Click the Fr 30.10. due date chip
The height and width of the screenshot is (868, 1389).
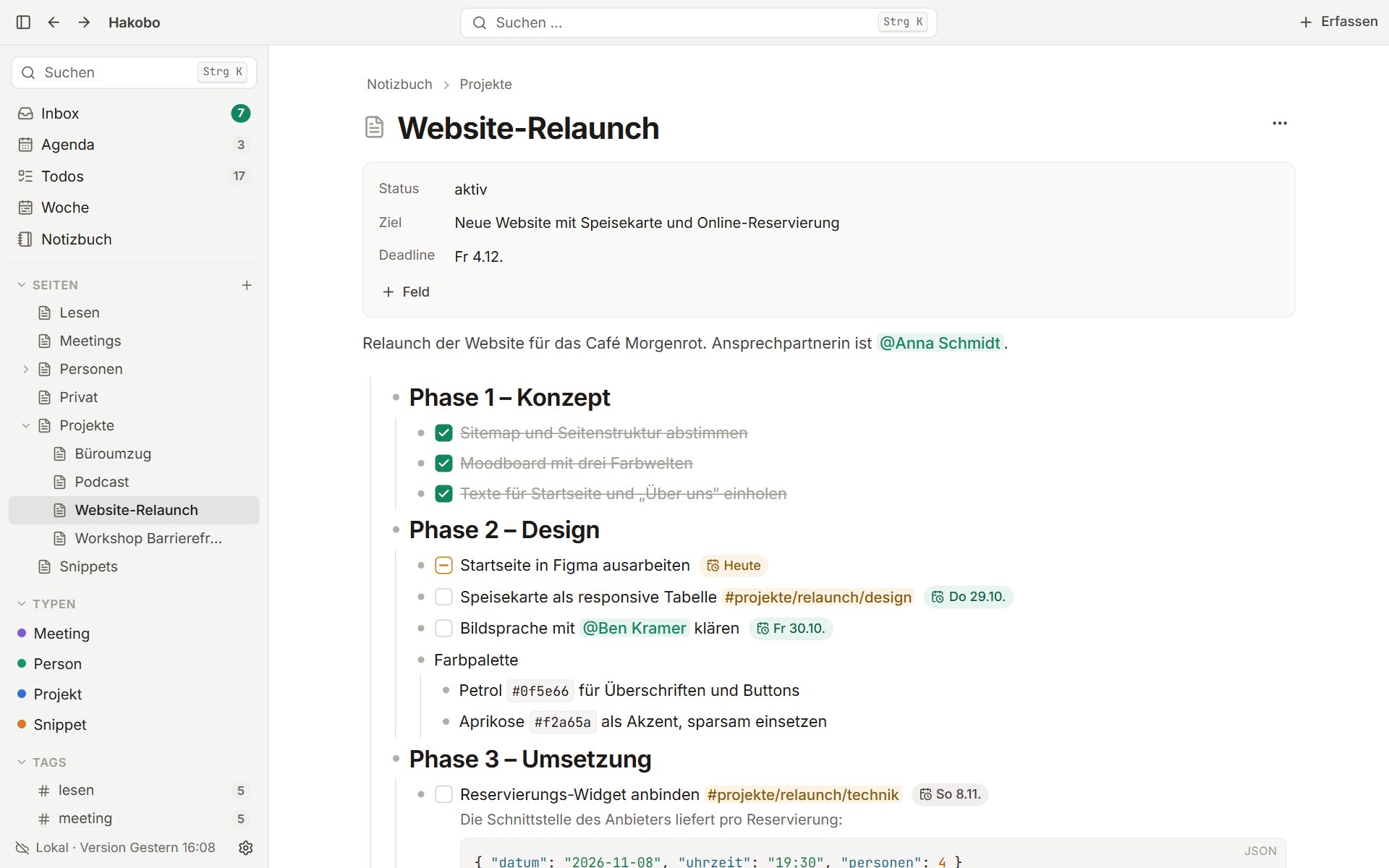pos(791,629)
